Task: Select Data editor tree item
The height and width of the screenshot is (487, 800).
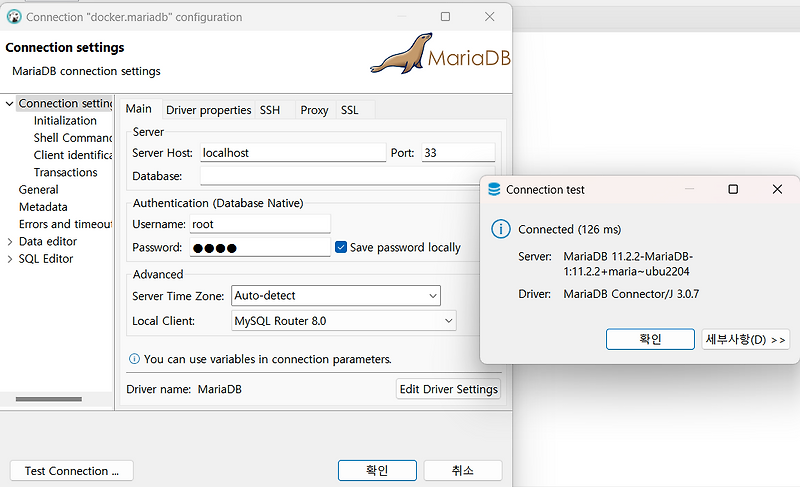Action: pos(48,242)
